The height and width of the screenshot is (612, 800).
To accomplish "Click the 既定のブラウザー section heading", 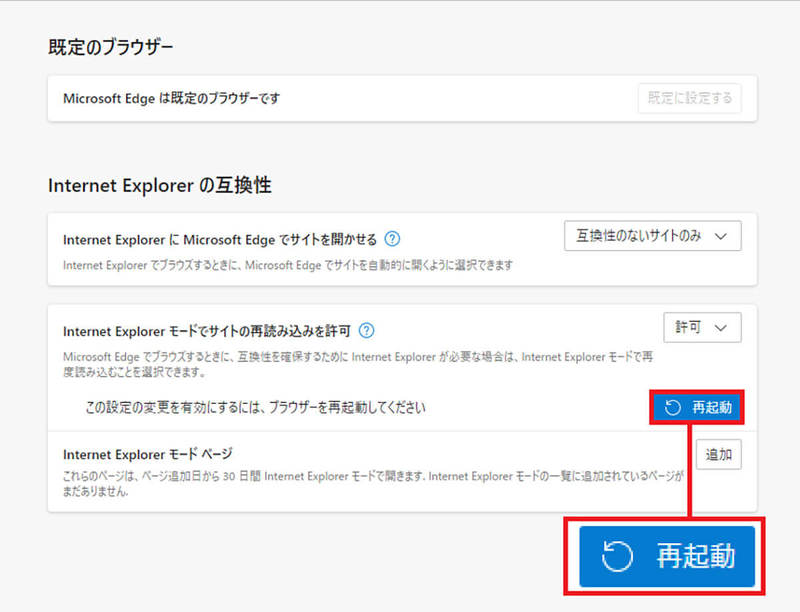I will (x=110, y=47).
